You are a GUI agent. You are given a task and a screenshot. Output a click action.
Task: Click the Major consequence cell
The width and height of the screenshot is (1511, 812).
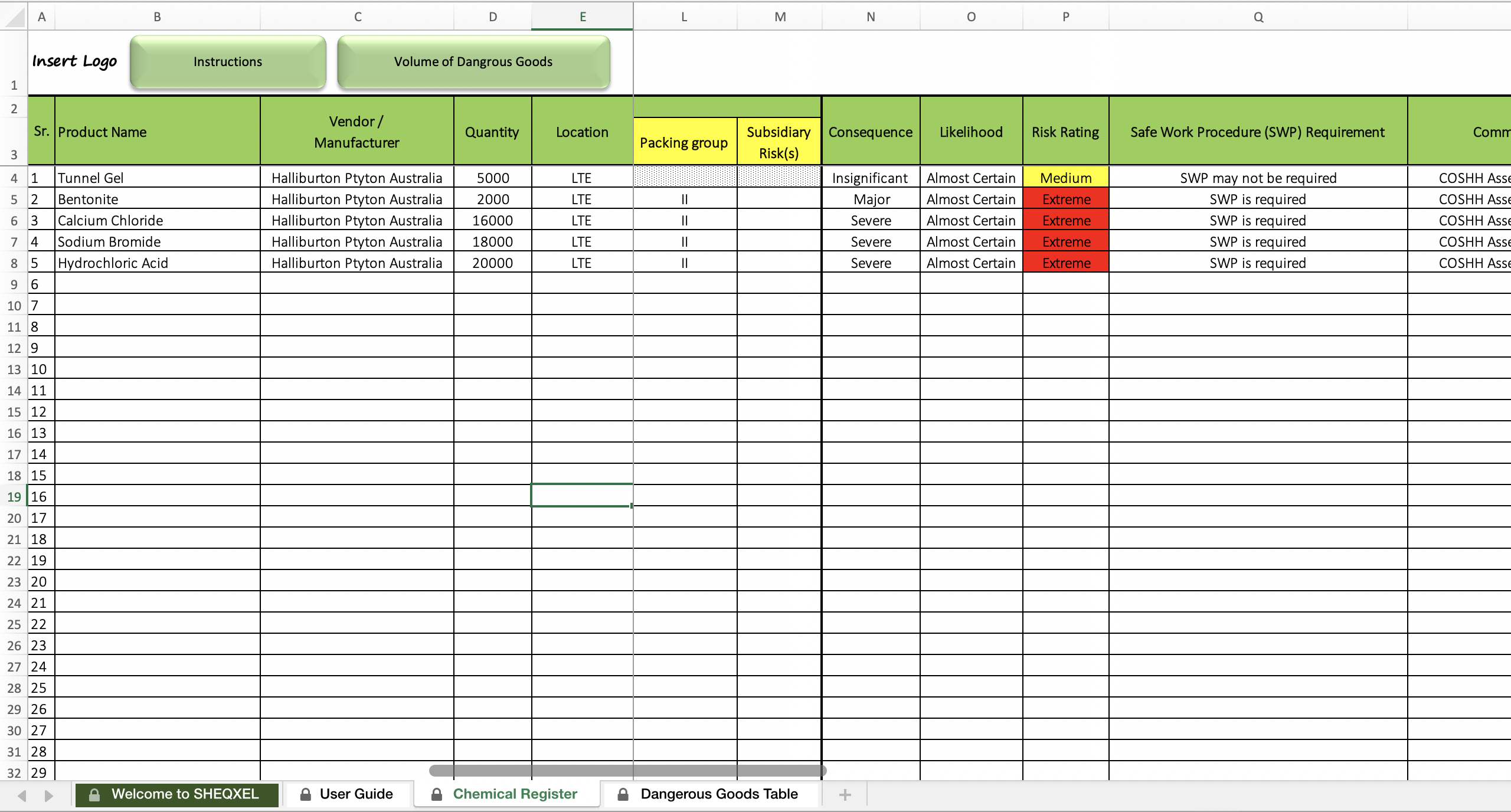pos(871,199)
